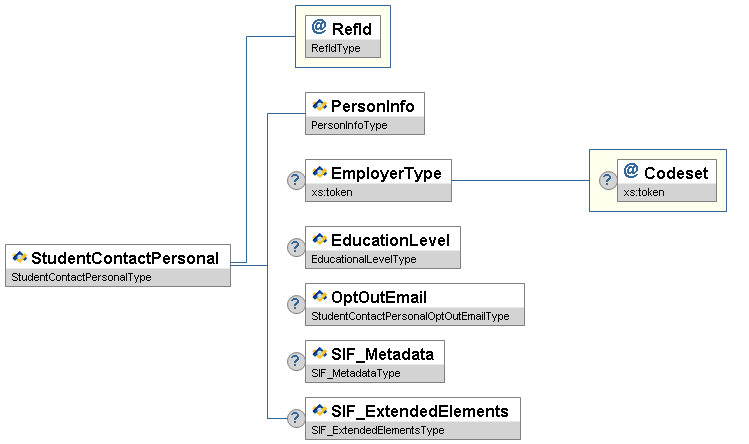The width and height of the screenshot is (749, 444).
Task: Open the PersonInfoType type label
Action: (350, 126)
